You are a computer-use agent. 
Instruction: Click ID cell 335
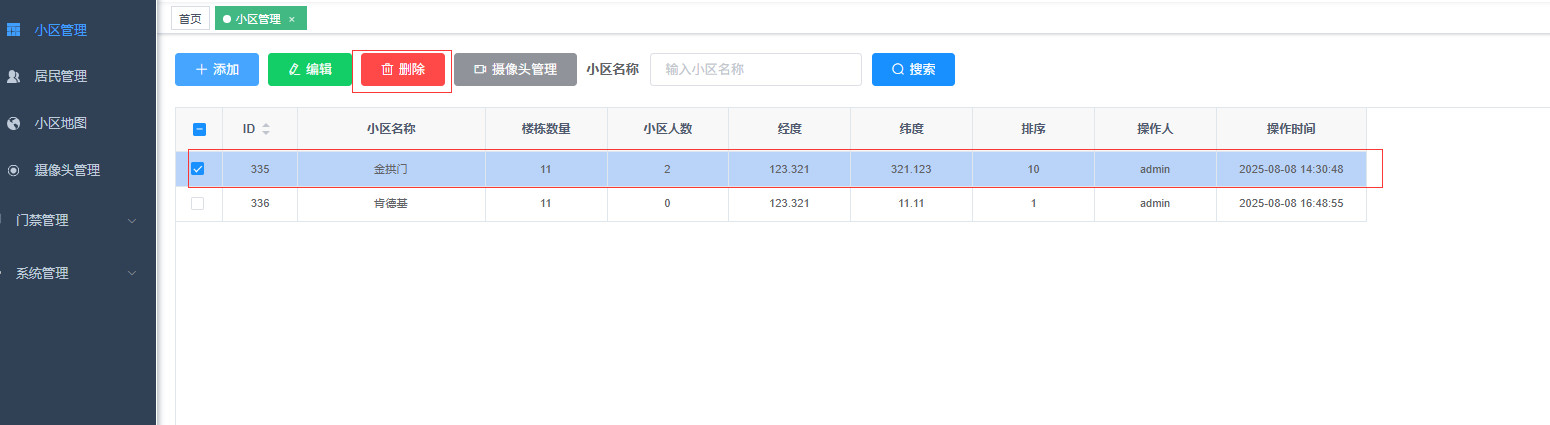click(x=260, y=169)
